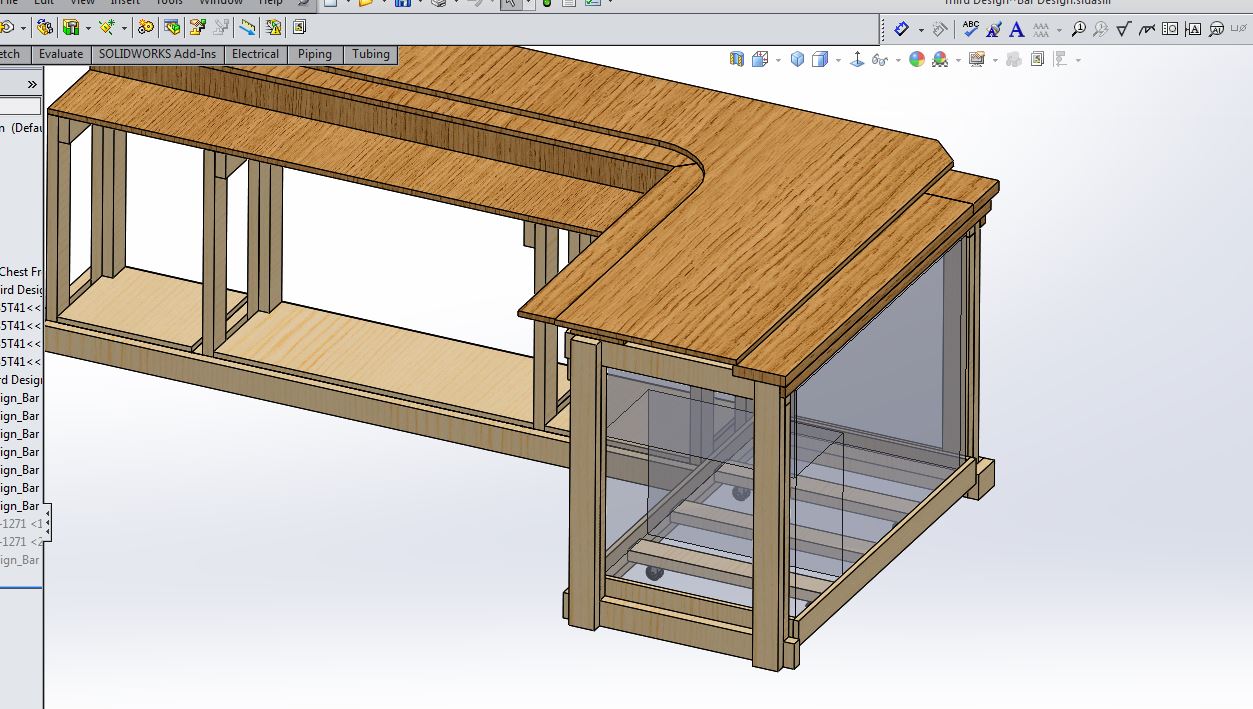The width and height of the screenshot is (1253, 709).
Task: Open the Window menu
Action: pos(221,2)
